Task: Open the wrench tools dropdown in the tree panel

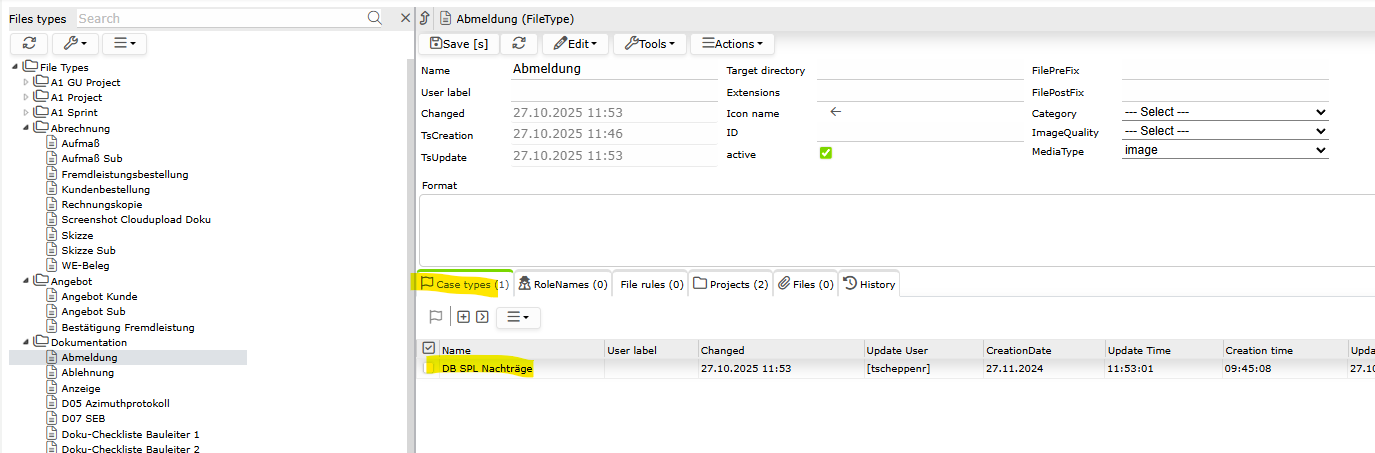Action: coord(75,43)
